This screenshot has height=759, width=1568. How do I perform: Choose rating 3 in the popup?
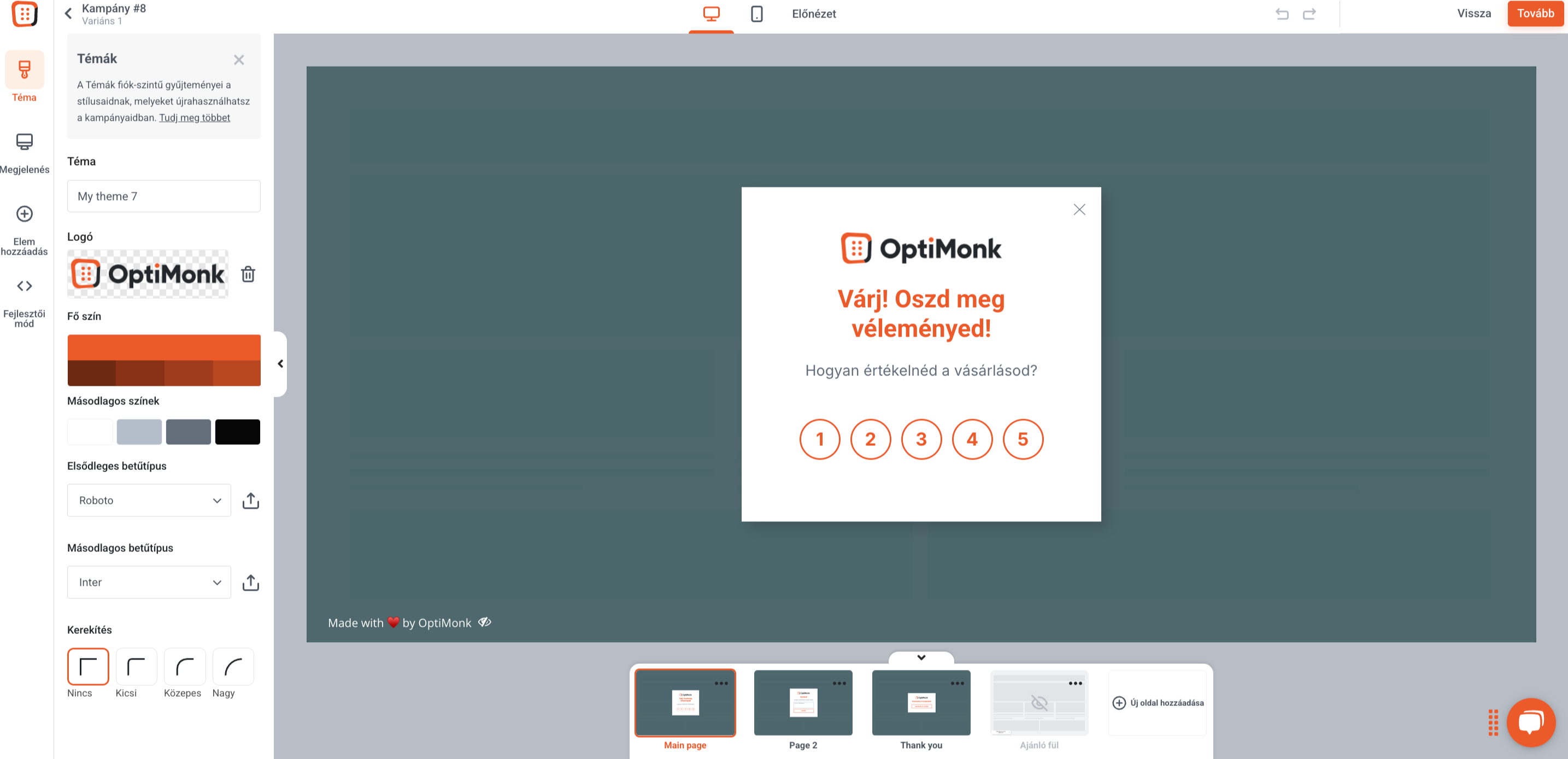(x=921, y=439)
